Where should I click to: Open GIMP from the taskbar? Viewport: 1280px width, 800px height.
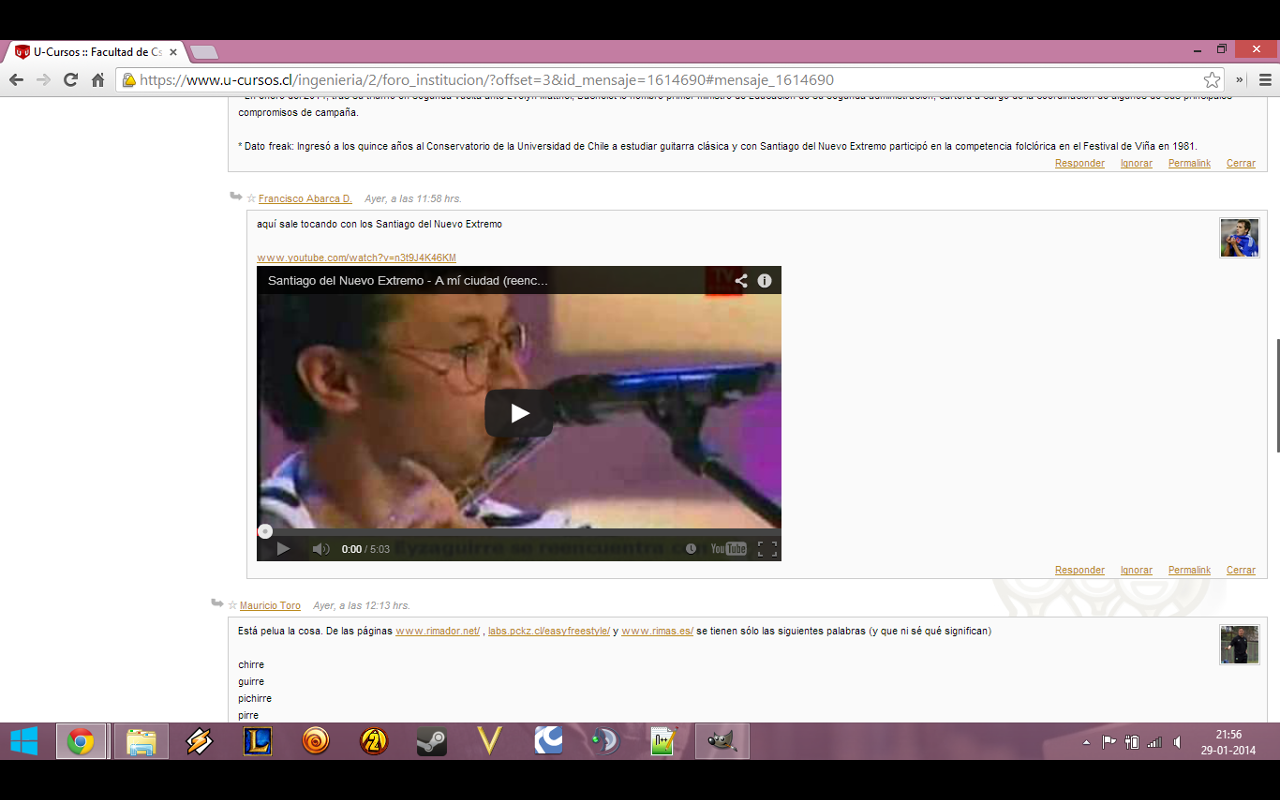point(721,741)
